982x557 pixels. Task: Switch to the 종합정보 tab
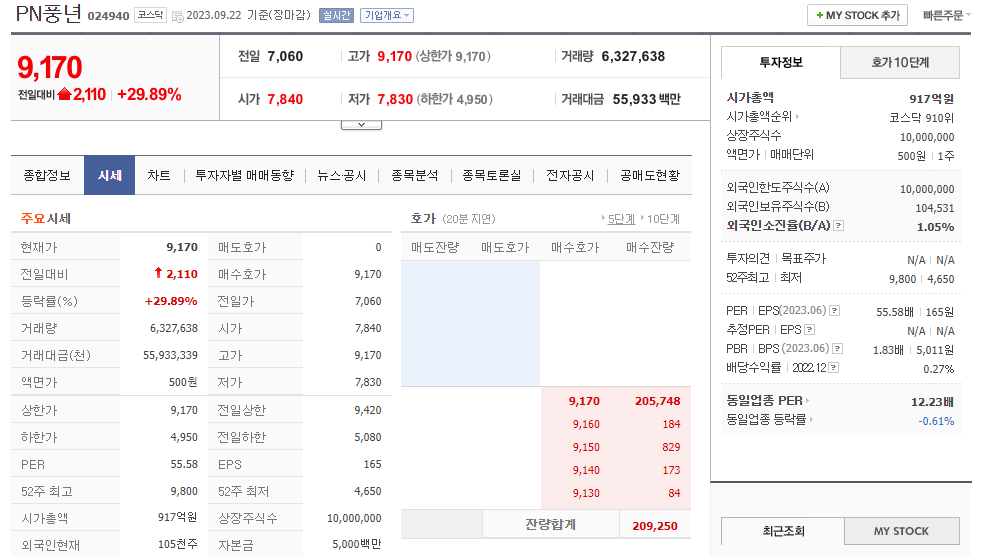(x=47, y=175)
